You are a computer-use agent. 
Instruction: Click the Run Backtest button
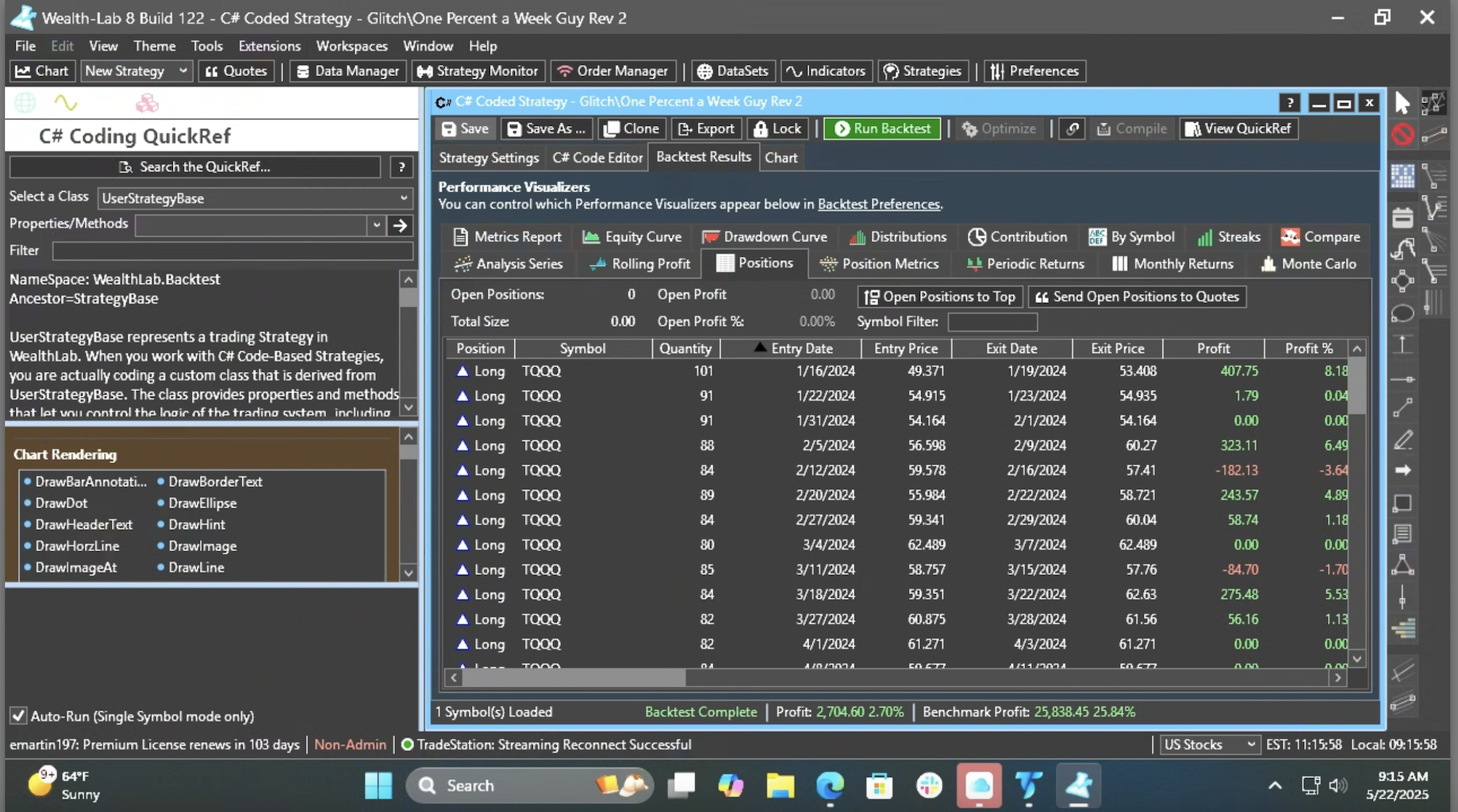coord(882,128)
